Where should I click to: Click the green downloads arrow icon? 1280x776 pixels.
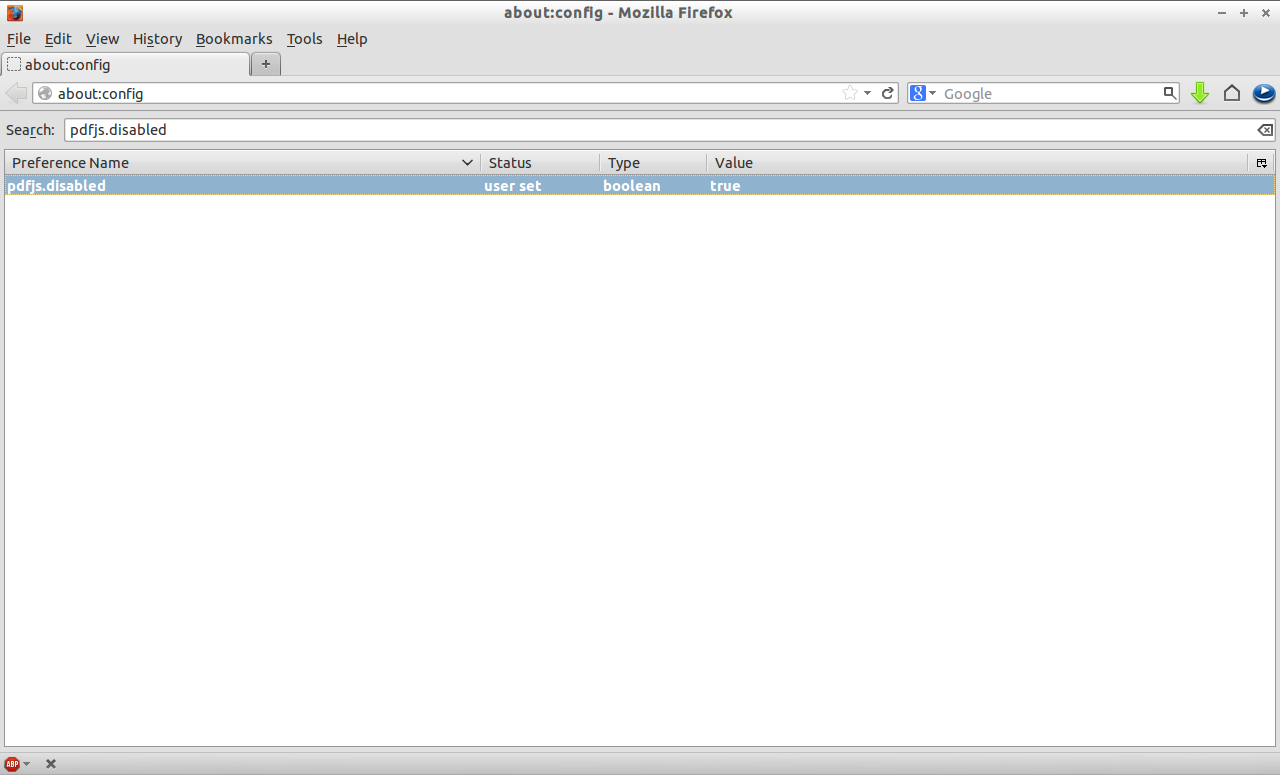click(1200, 93)
